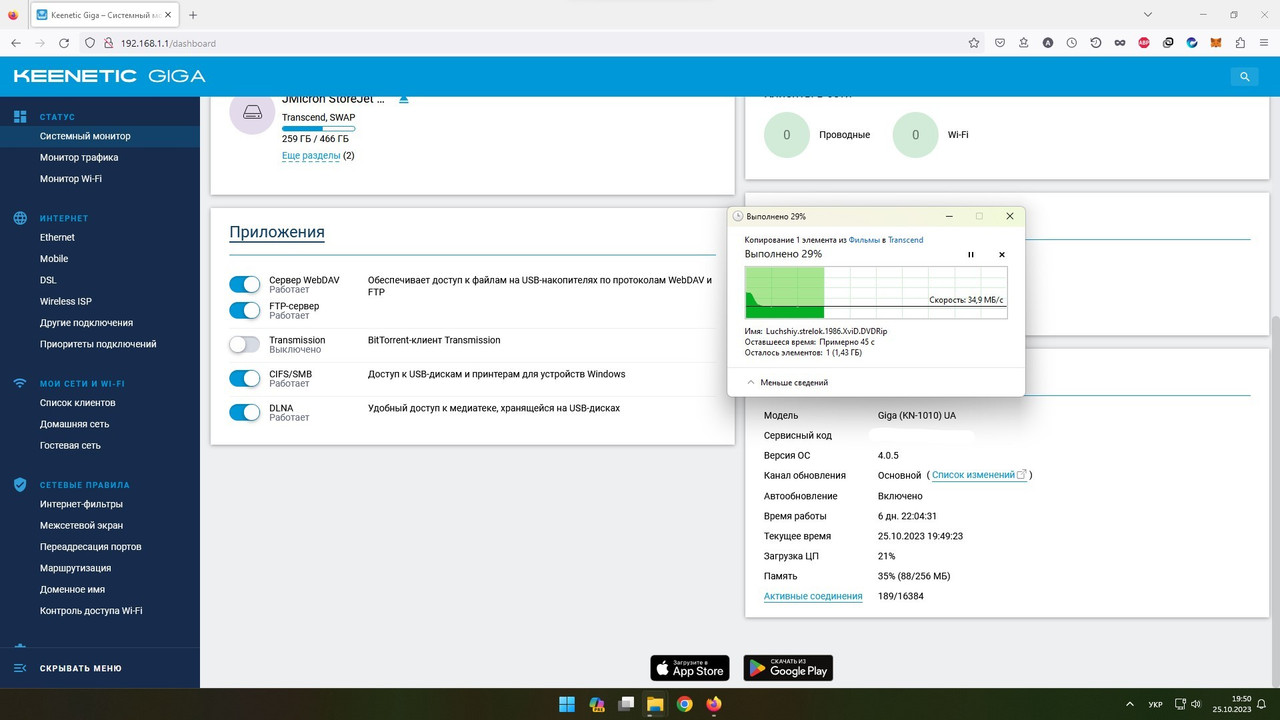
Task: Click the browser history clock icon
Action: click(1072, 43)
